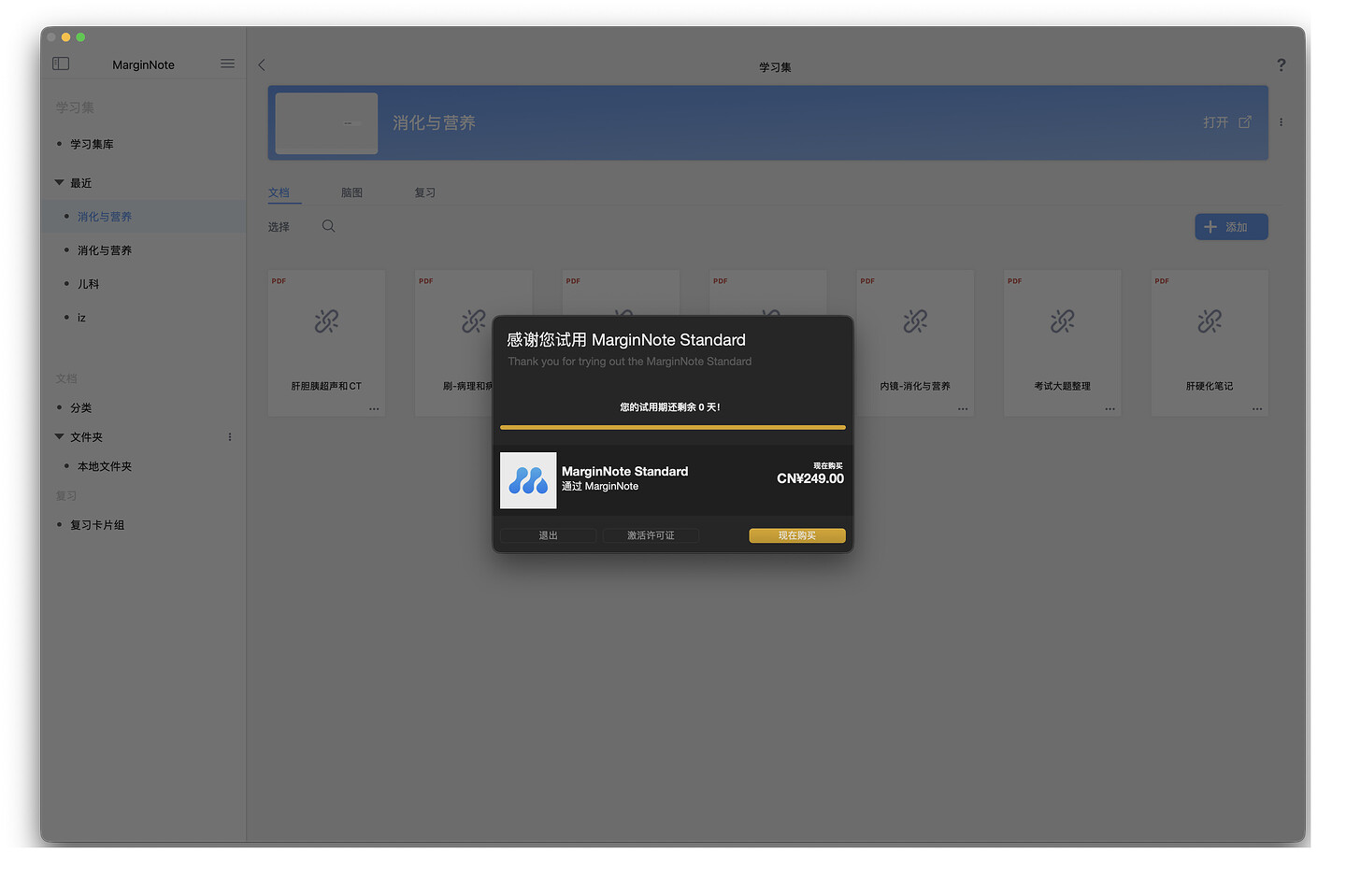Select 复习卡片组 in the sidebar
The image size is (1346, 896).
click(97, 525)
